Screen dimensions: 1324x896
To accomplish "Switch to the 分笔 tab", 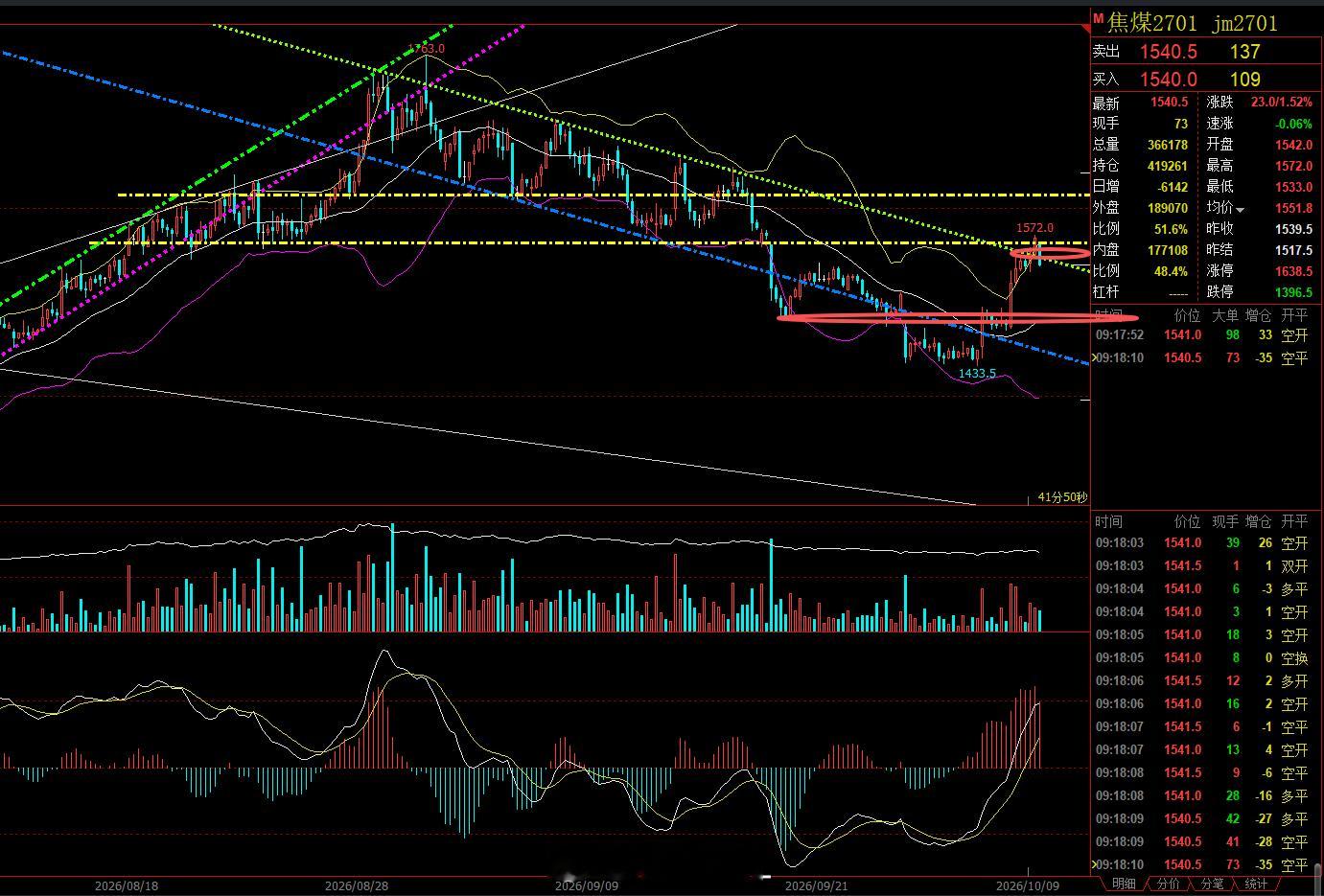I will 1213,884.
